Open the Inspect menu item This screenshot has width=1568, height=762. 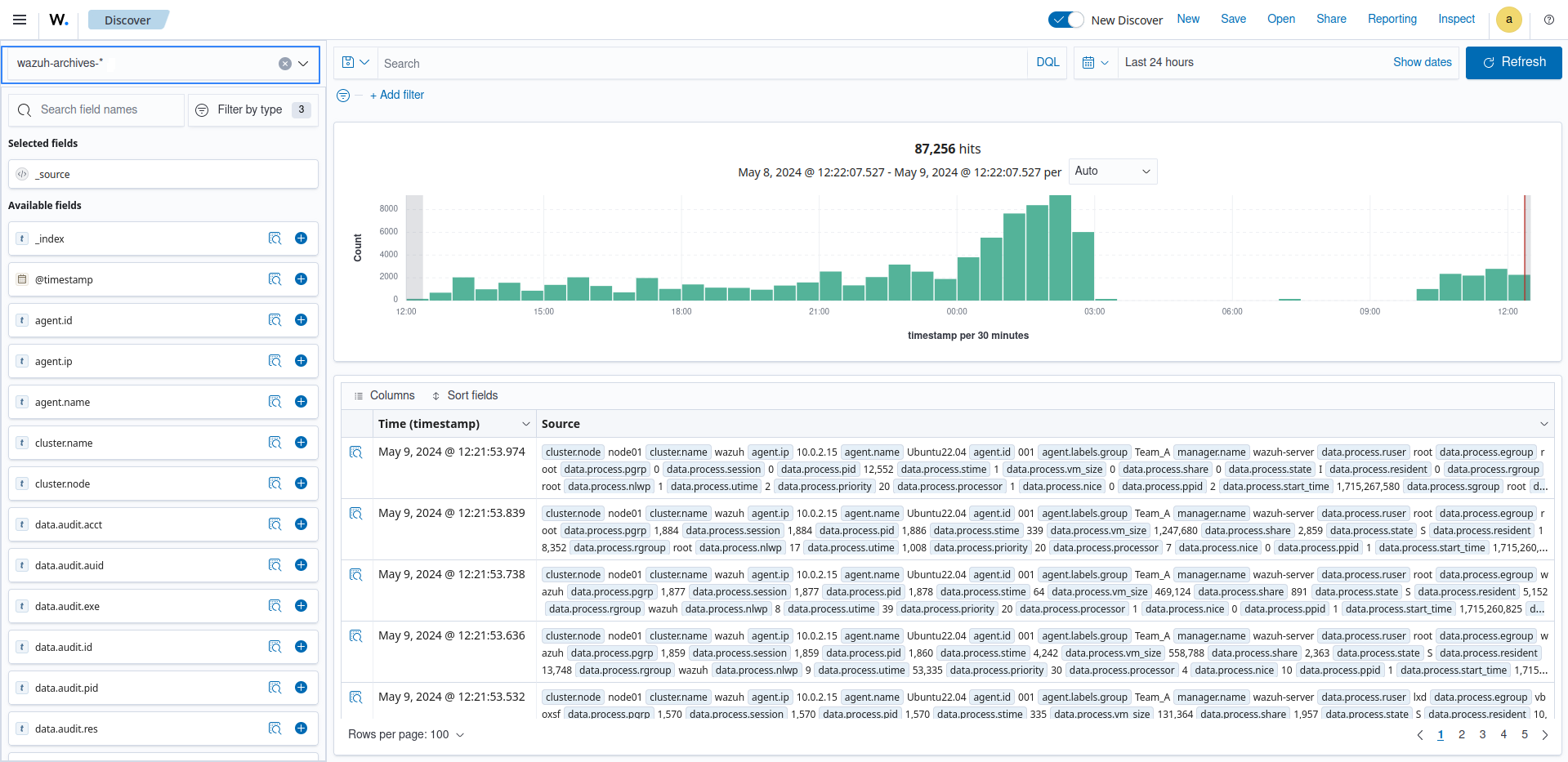[x=1456, y=19]
